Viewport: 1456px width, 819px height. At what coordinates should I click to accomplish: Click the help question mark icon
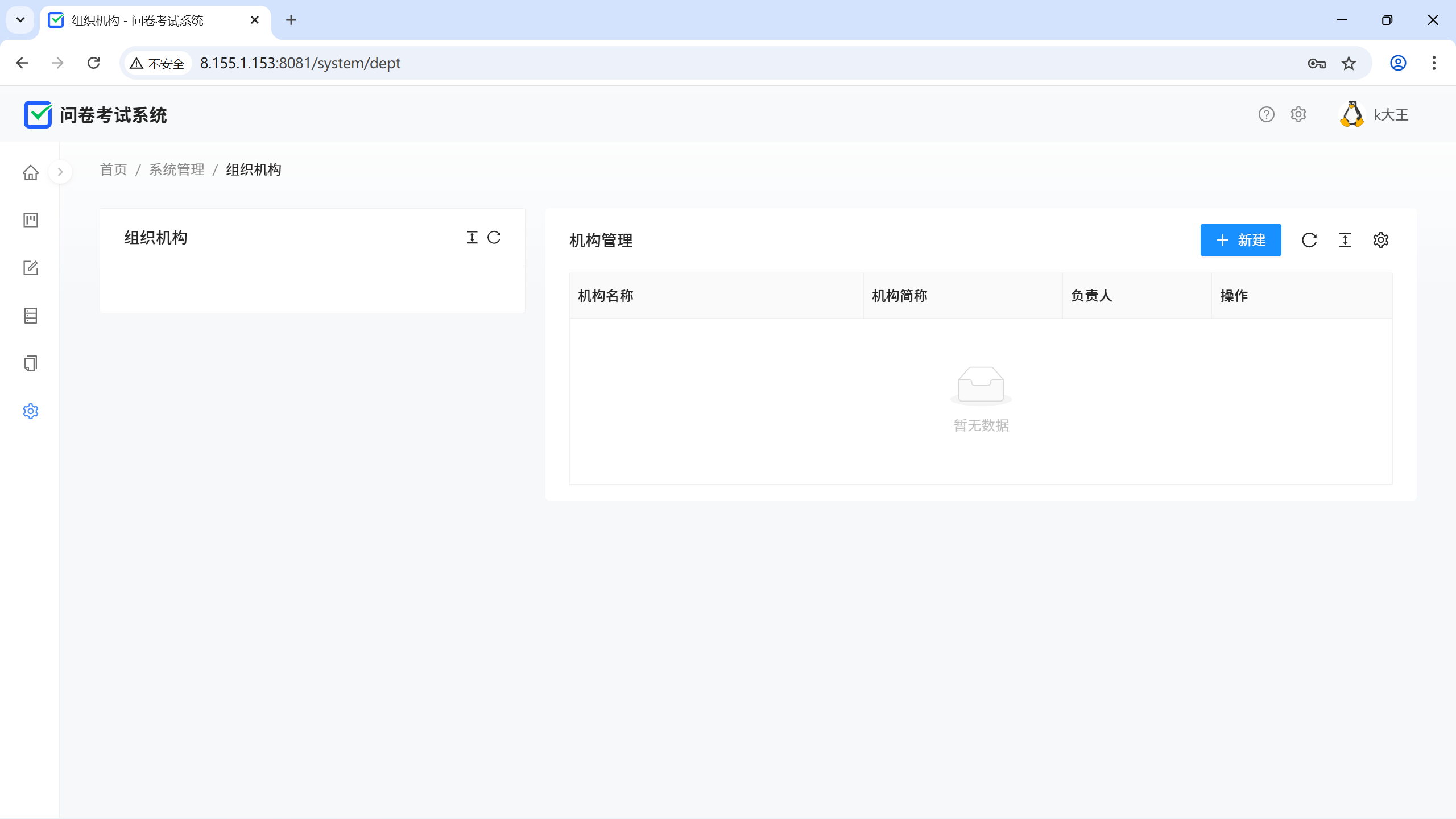pyautogui.click(x=1266, y=115)
